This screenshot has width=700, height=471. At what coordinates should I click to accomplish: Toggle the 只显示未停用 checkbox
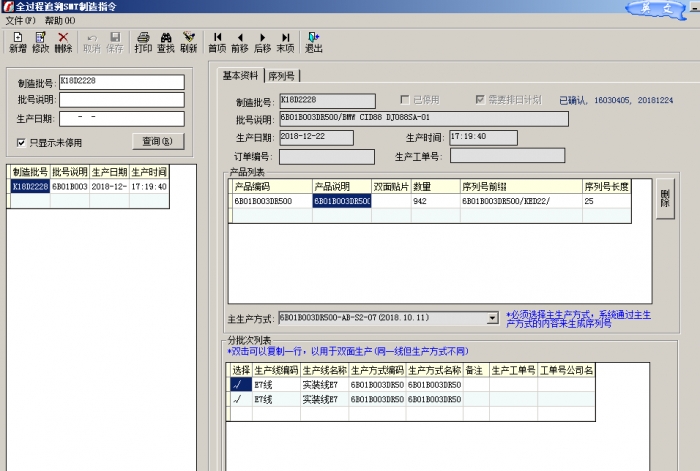pos(21,142)
